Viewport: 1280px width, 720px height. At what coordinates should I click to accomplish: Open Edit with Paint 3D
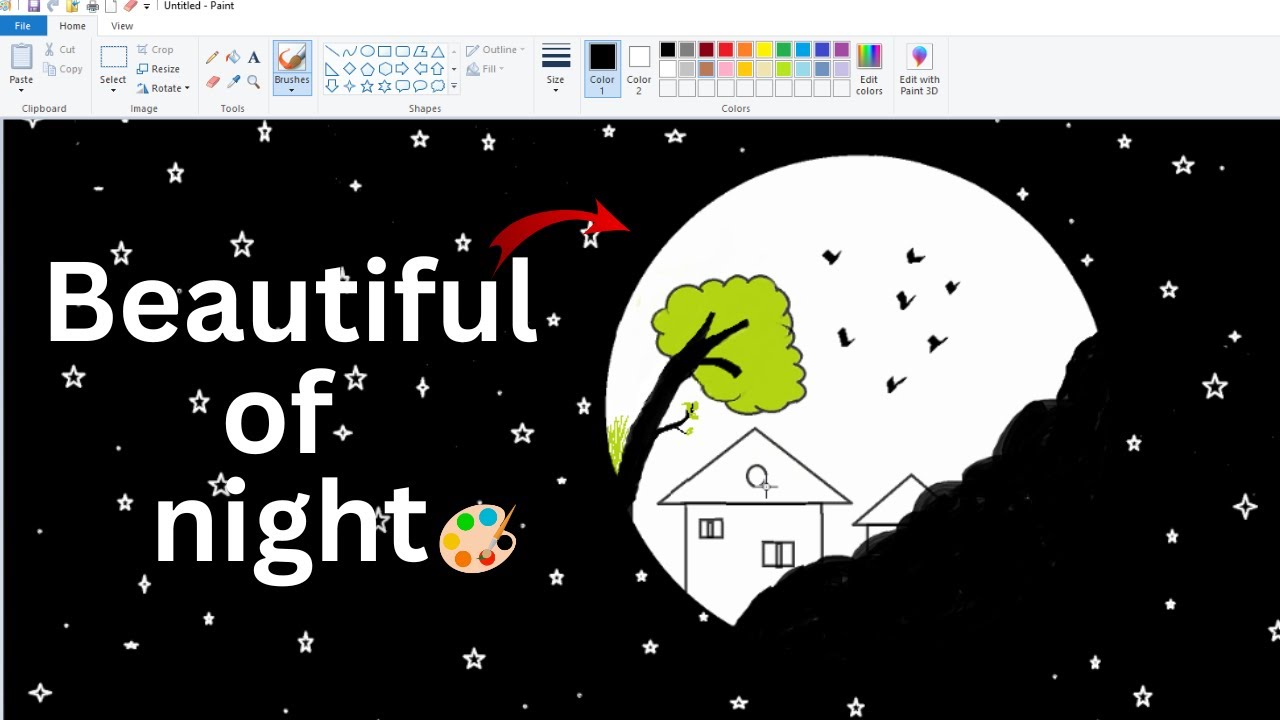click(919, 69)
